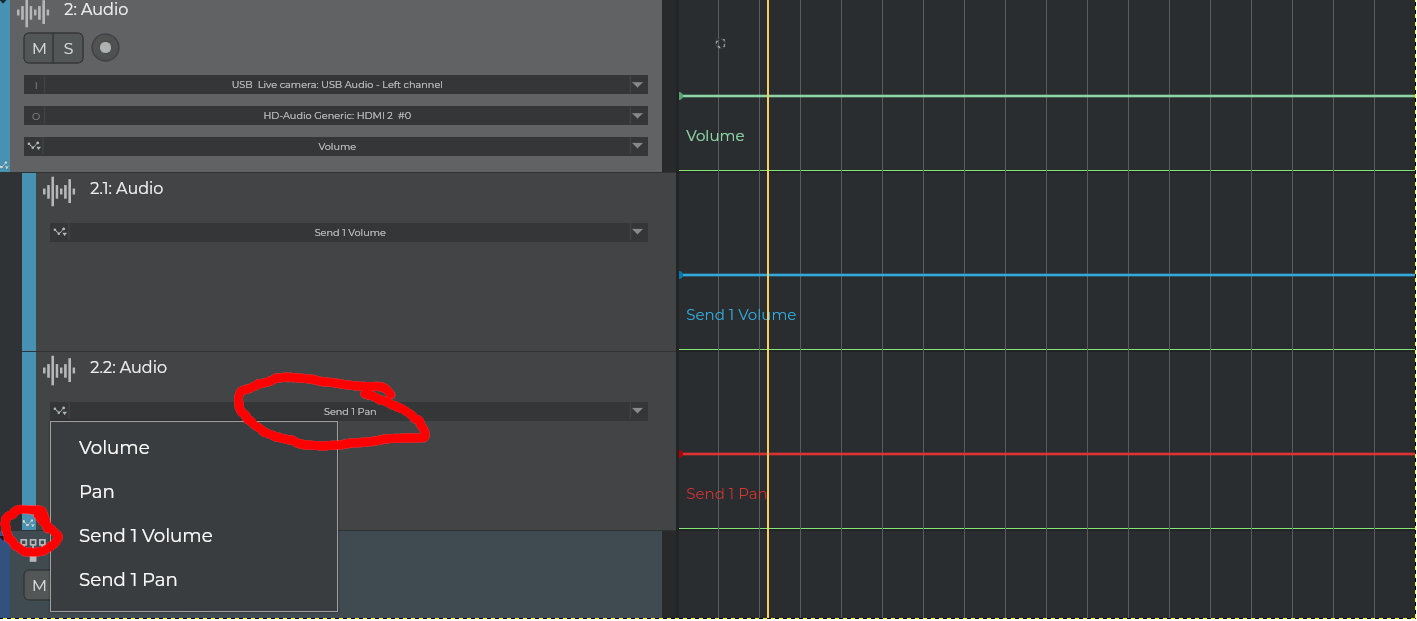Viewport: 1417px width, 621px height.
Task: Expand Send 1 Volume parameter dropdown arrow
Action: pos(637,232)
